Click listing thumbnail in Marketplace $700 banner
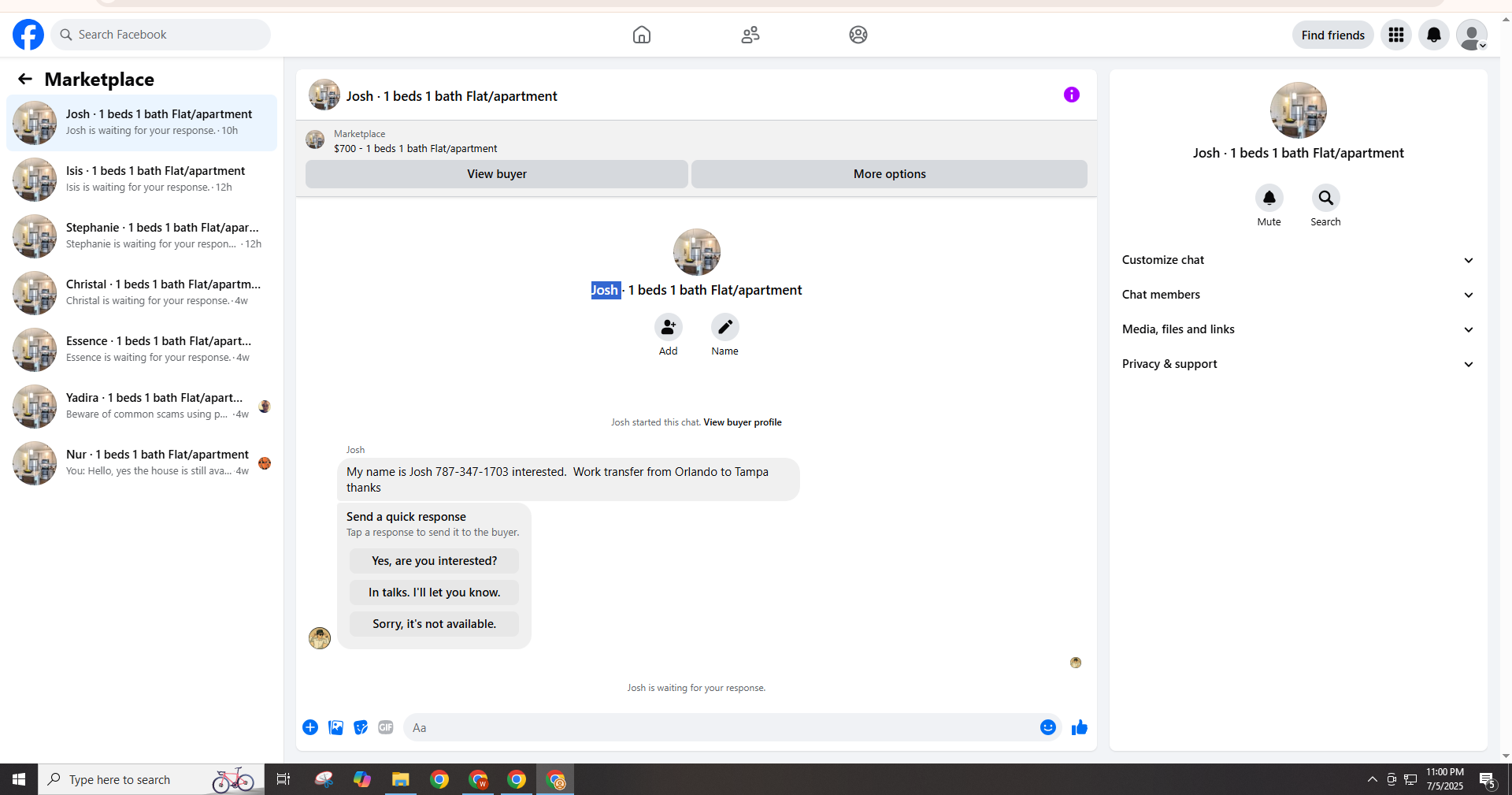The image size is (1512, 795). pyautogui.click(x=315, y=140)
